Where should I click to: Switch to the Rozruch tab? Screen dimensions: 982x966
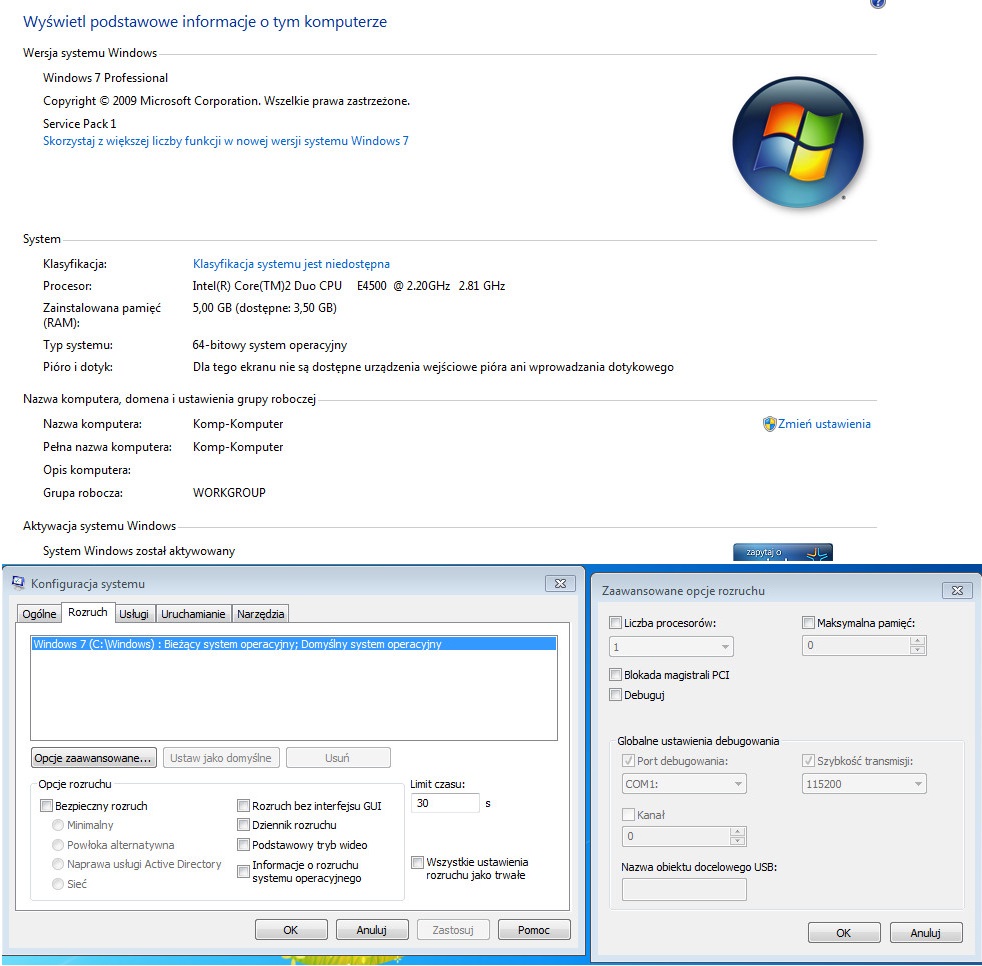tap(88, 612)
